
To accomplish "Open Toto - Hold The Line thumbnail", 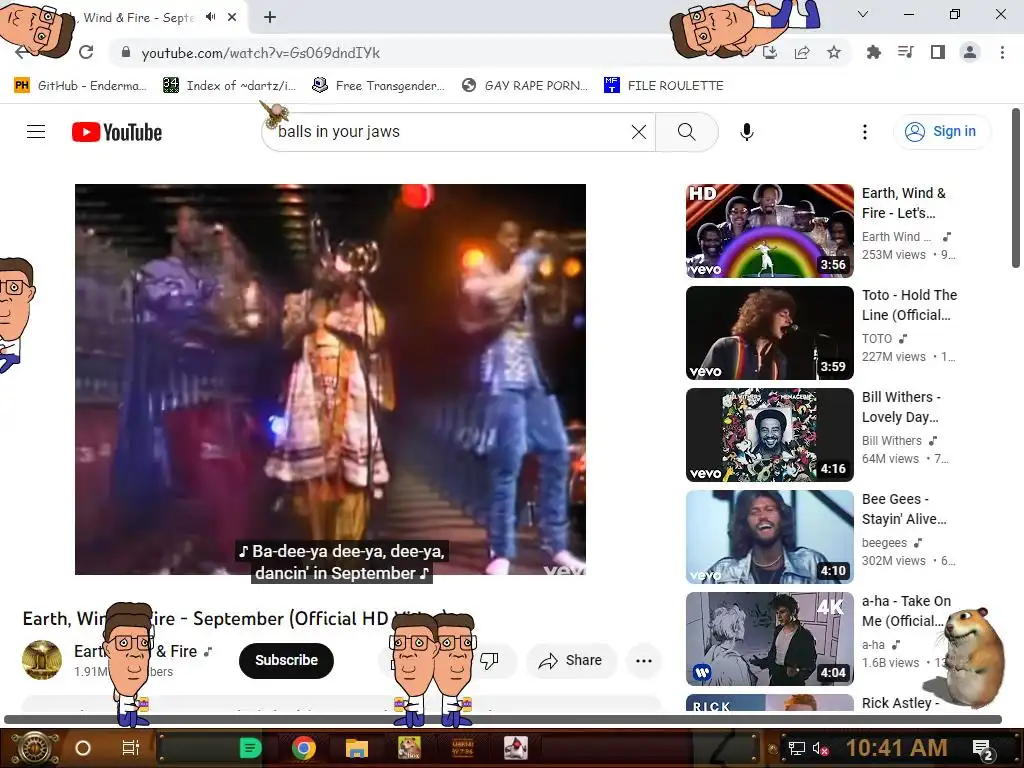I will click(769, 332).
